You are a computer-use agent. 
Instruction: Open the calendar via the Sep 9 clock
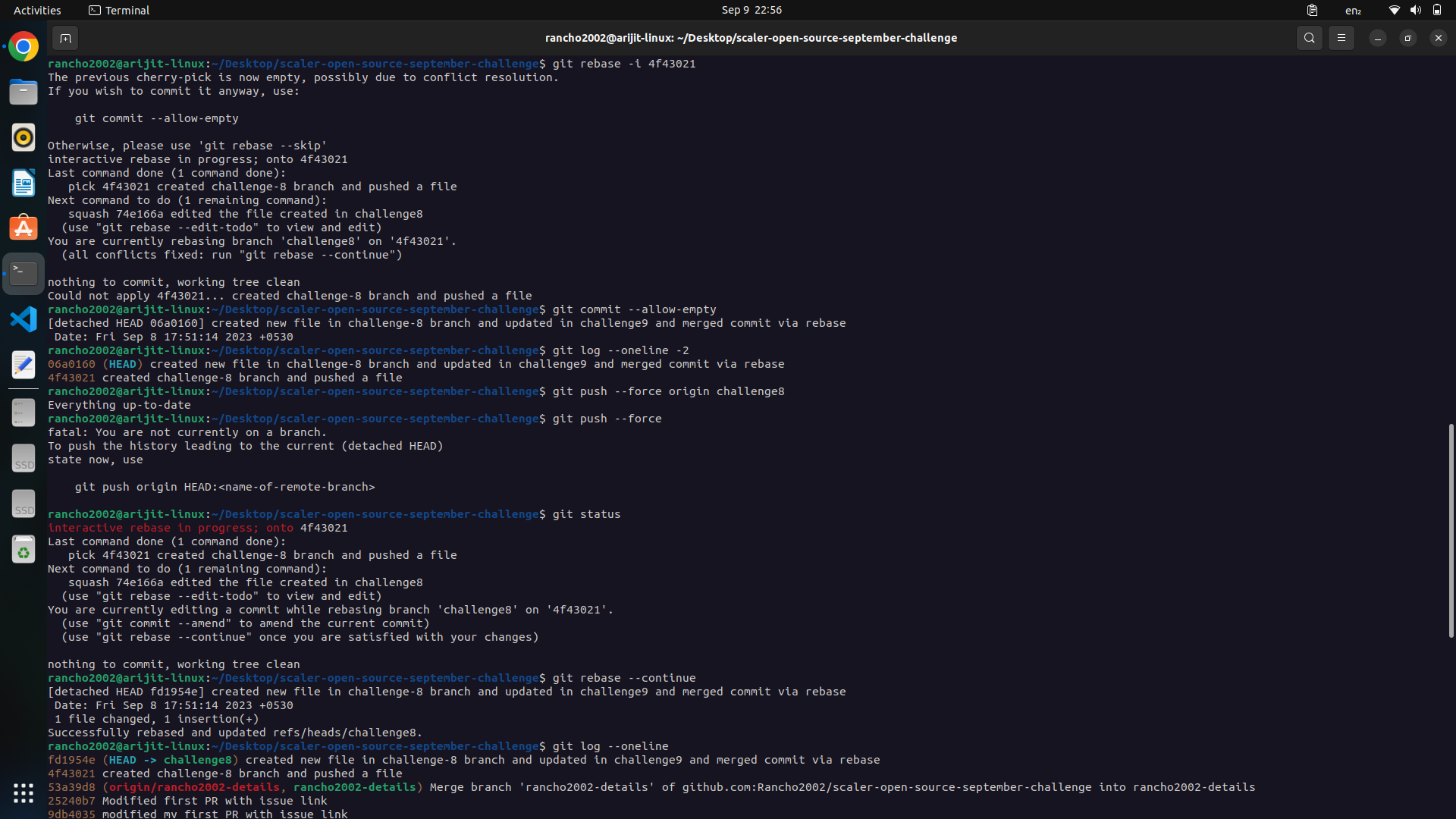tap(752, 11)
